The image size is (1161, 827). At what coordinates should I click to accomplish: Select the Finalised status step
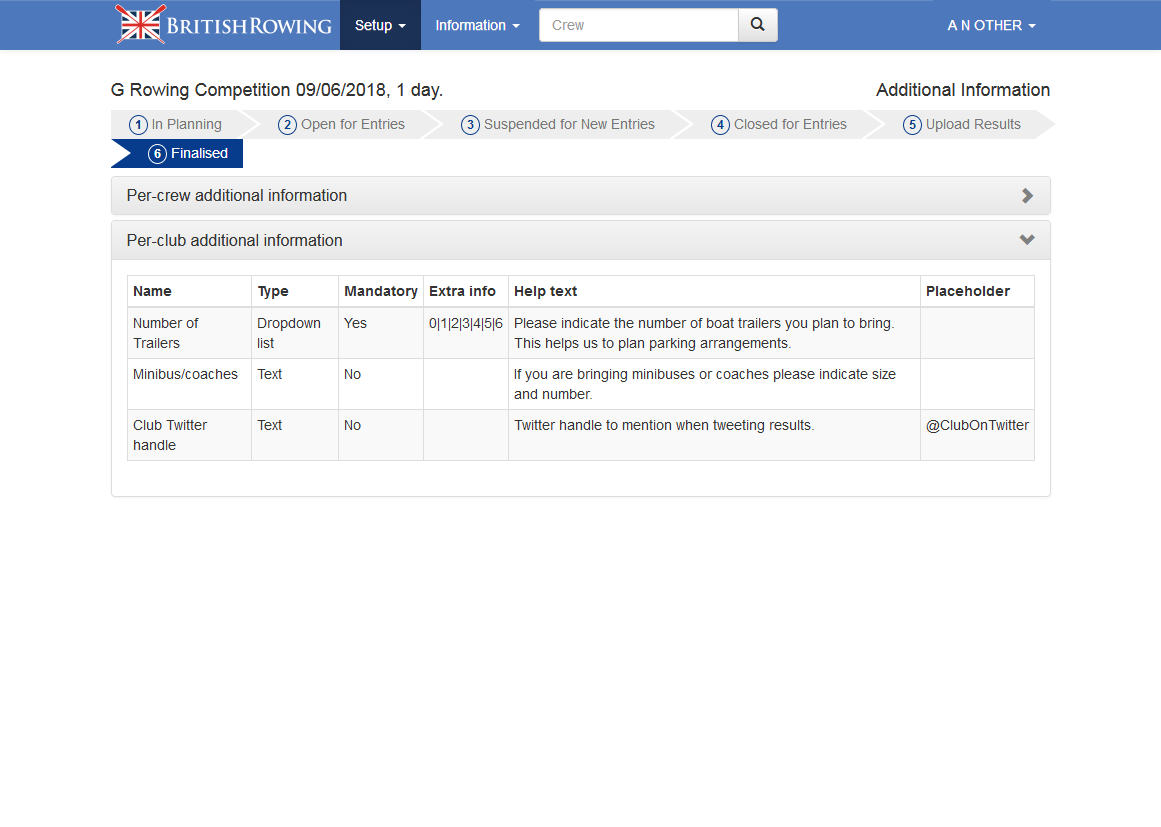188,154
